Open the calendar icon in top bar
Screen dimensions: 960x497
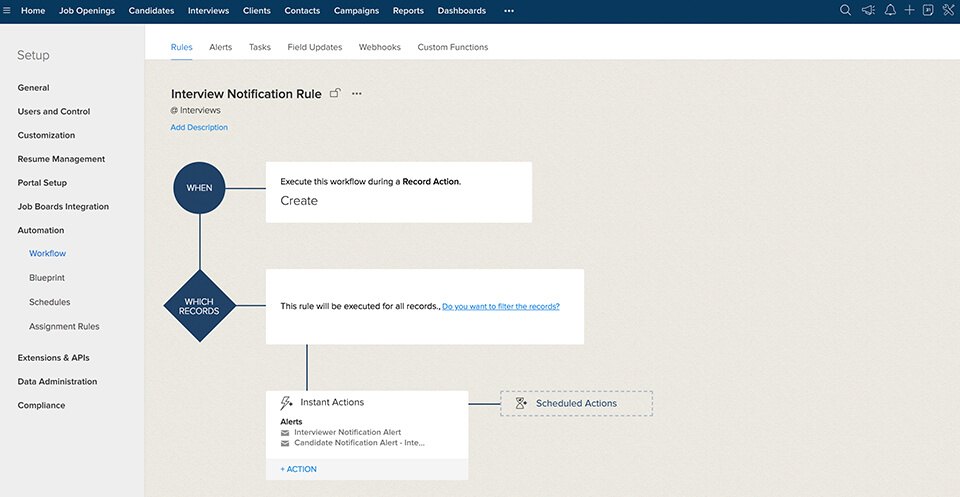pos(928,11)
